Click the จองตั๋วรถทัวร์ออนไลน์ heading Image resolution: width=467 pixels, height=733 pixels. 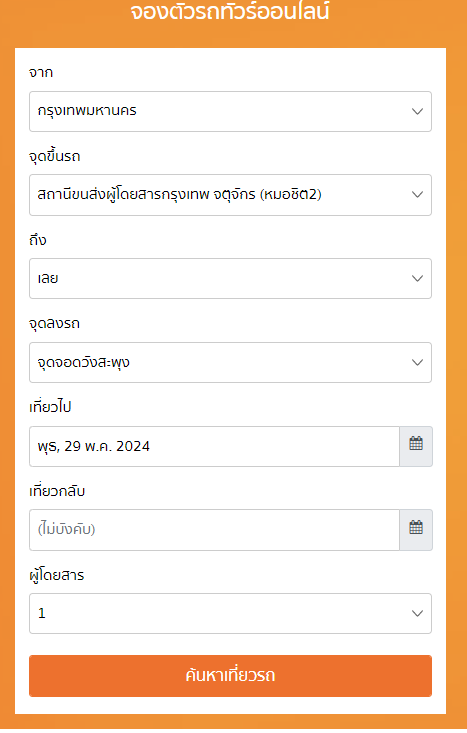click(x=230, y=11)
